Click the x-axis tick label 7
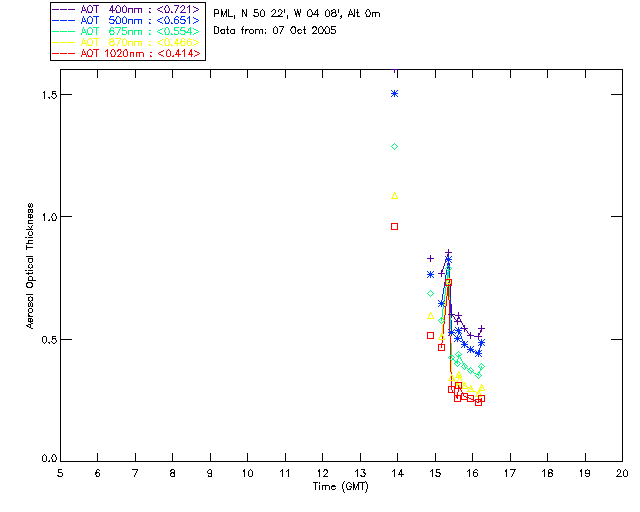The height and width of the screenshot is (512, 640). 135,473
